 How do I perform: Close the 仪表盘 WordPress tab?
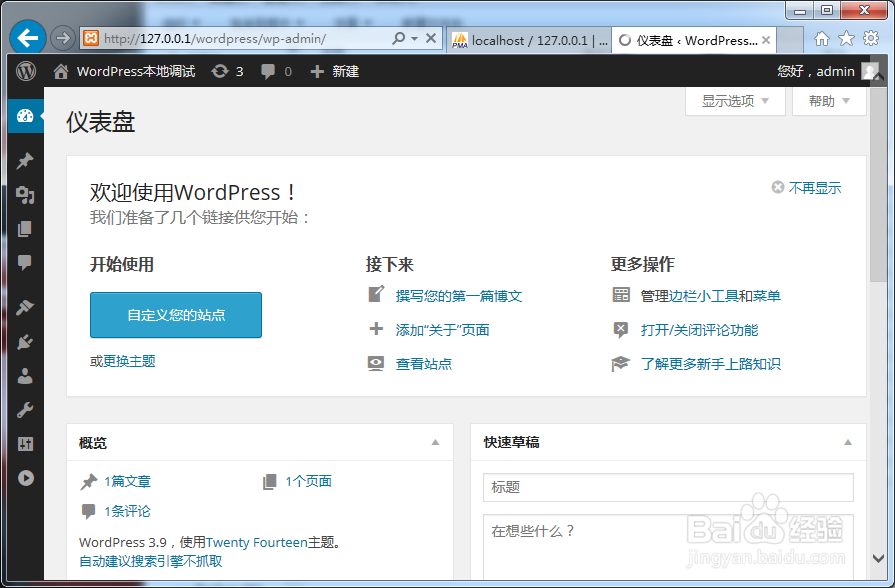pyautogui.click(x=766, y=40)
